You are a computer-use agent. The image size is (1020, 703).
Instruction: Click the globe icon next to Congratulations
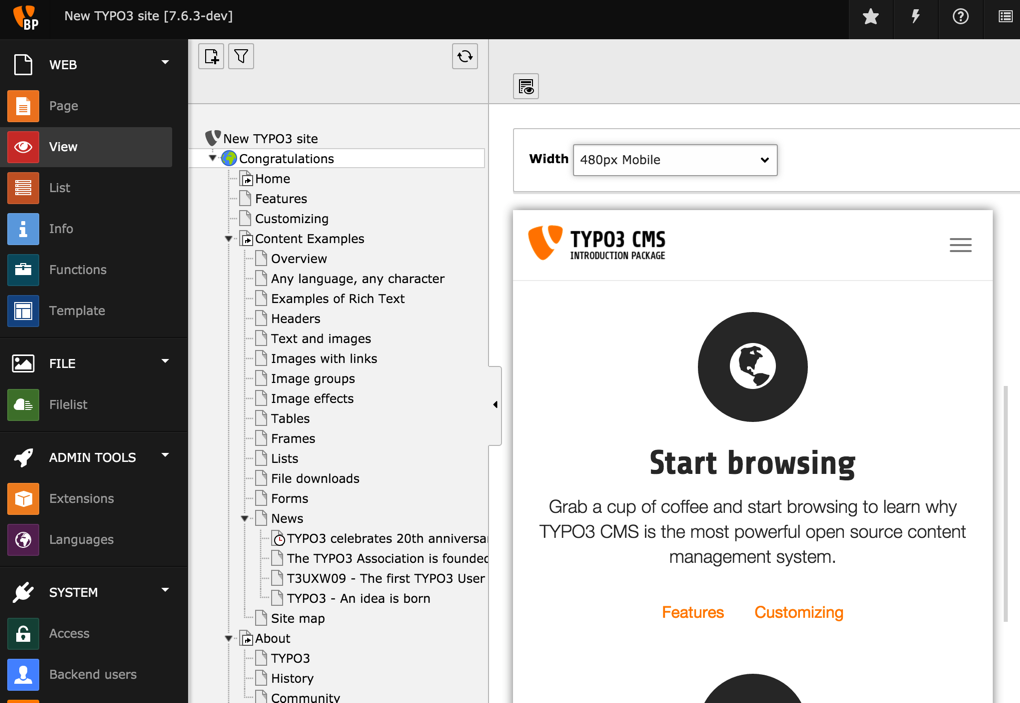coord(229,158)
